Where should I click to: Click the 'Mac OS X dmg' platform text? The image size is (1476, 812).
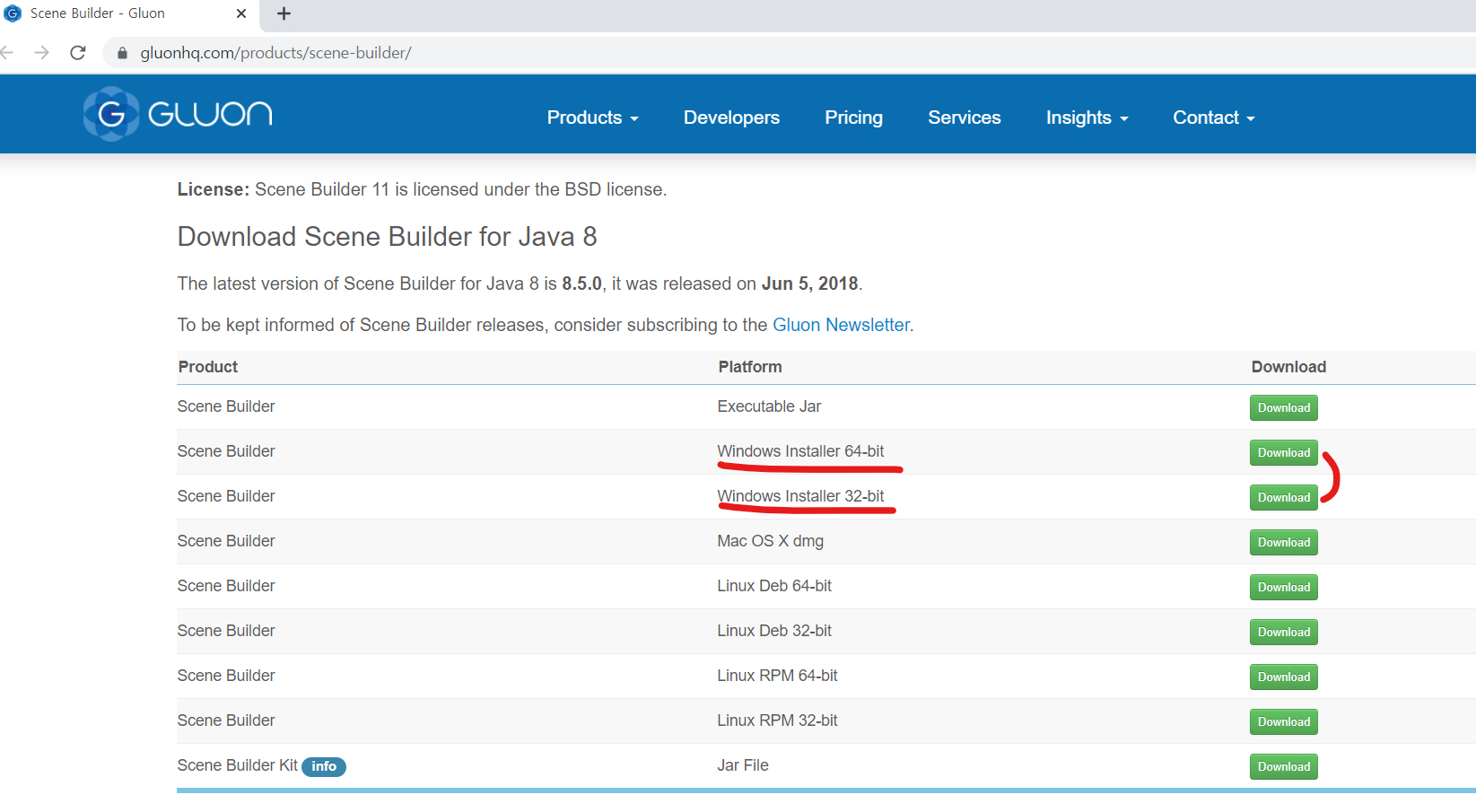pyautogui.click(x=770, y=541)
